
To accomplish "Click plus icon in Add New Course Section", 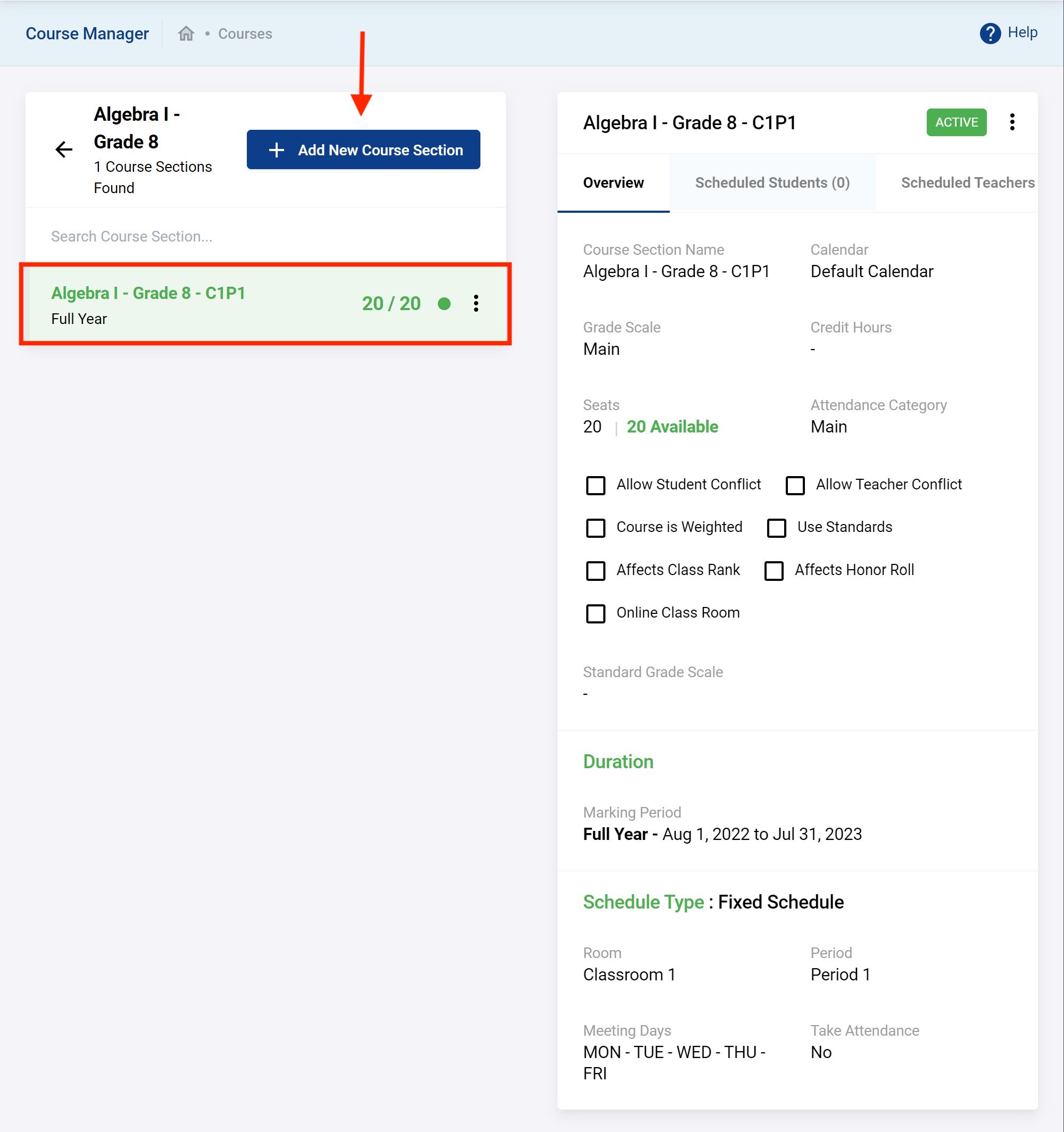I will coord(276,150).
